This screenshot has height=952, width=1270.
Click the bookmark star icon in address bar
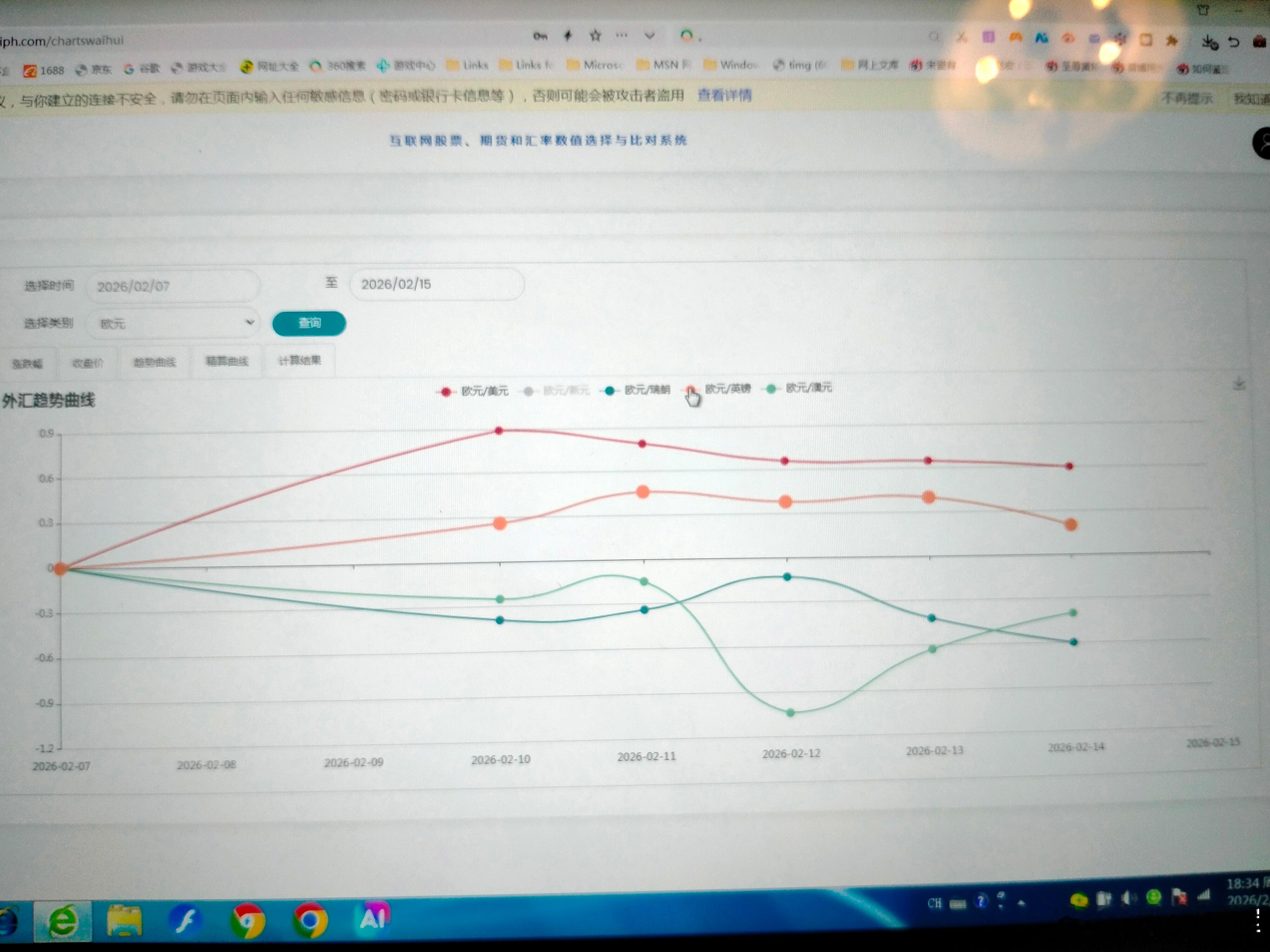(595, 36)
